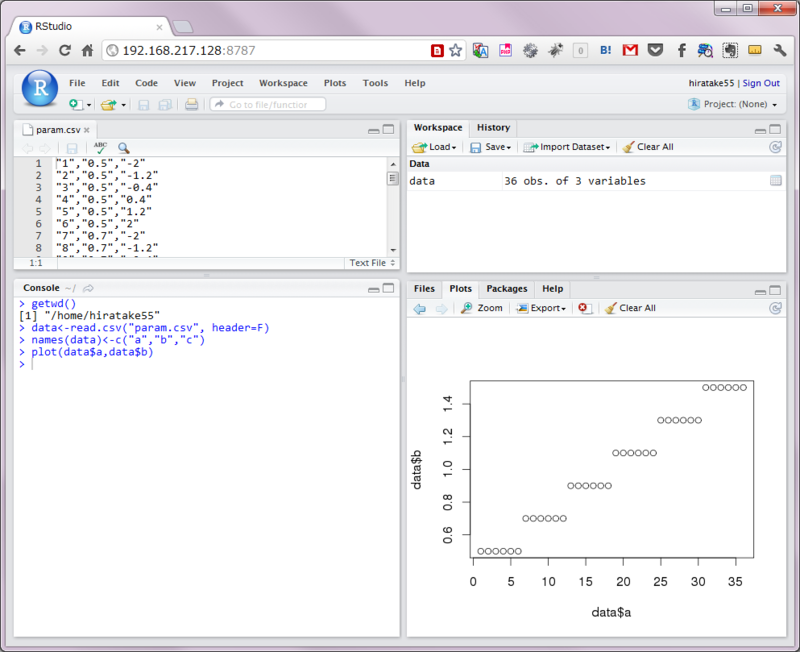Screen dimensions: 800x652
Task: Click the Pocket extension icon
Action: pyautogui.click(x=655, y=50)
